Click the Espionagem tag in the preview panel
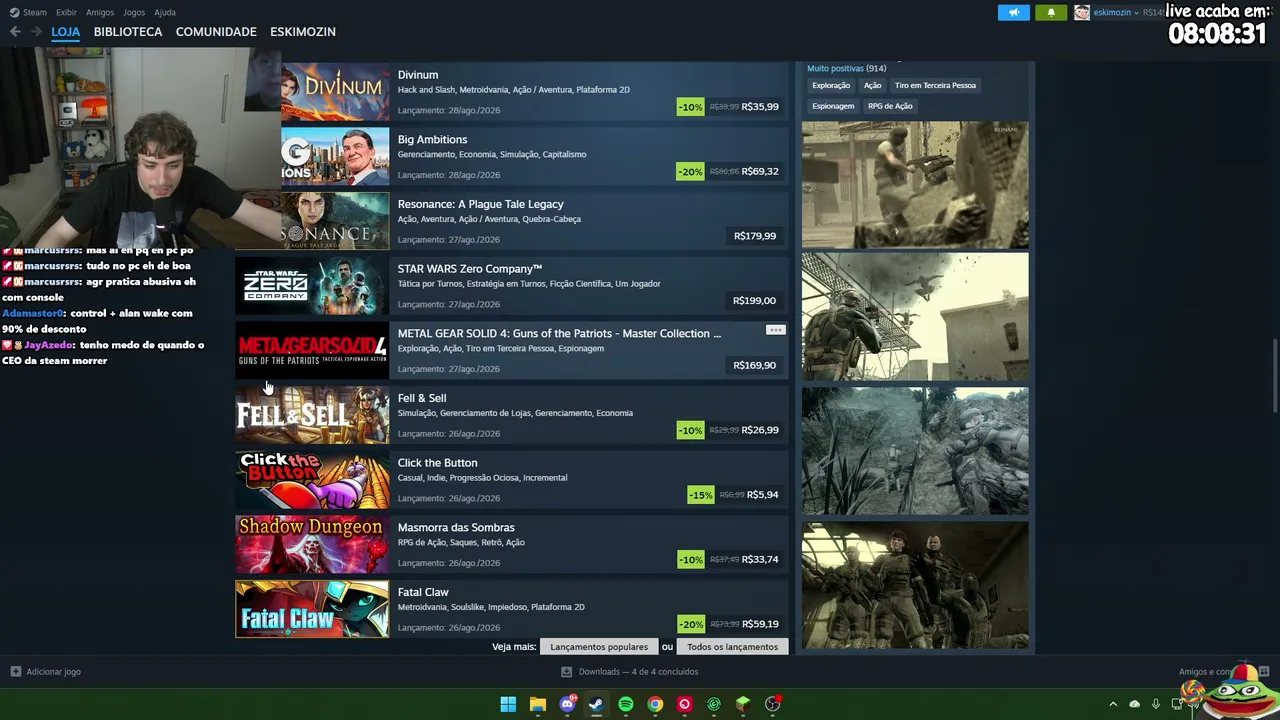The width and height of the screenshot is (1280, 720). [833, 106]
